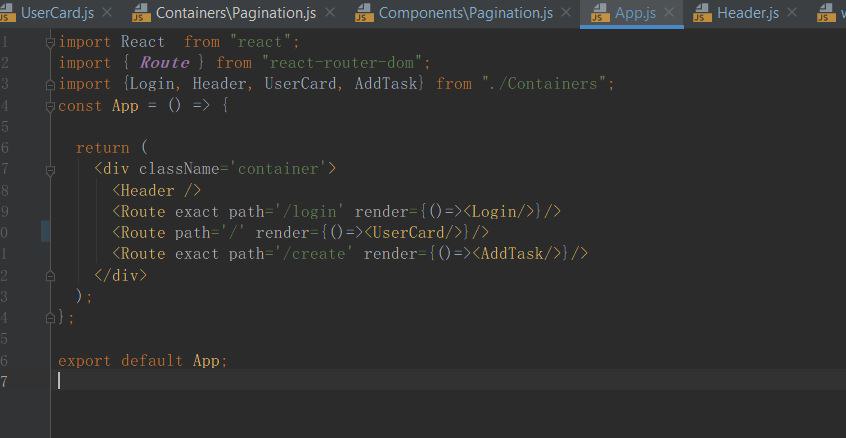Click the return keyword
This screenshot has height=438, width=846.
pos(103,148)
